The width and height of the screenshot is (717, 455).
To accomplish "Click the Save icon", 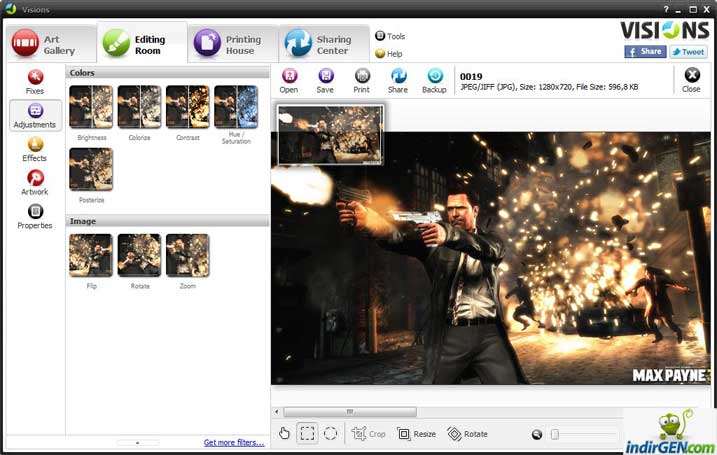I will pos(325,77).
